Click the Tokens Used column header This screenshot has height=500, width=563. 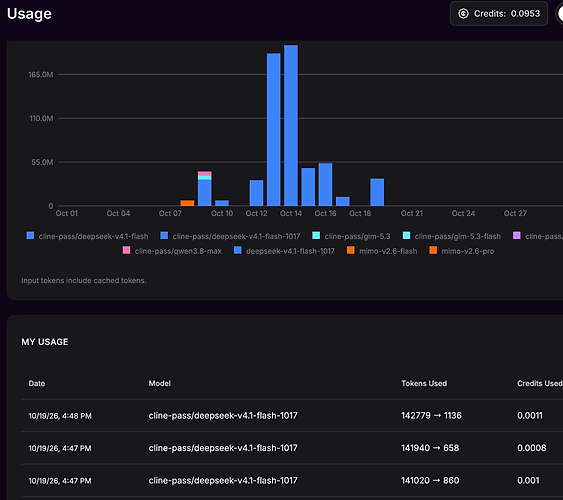[x=424, y=383]
